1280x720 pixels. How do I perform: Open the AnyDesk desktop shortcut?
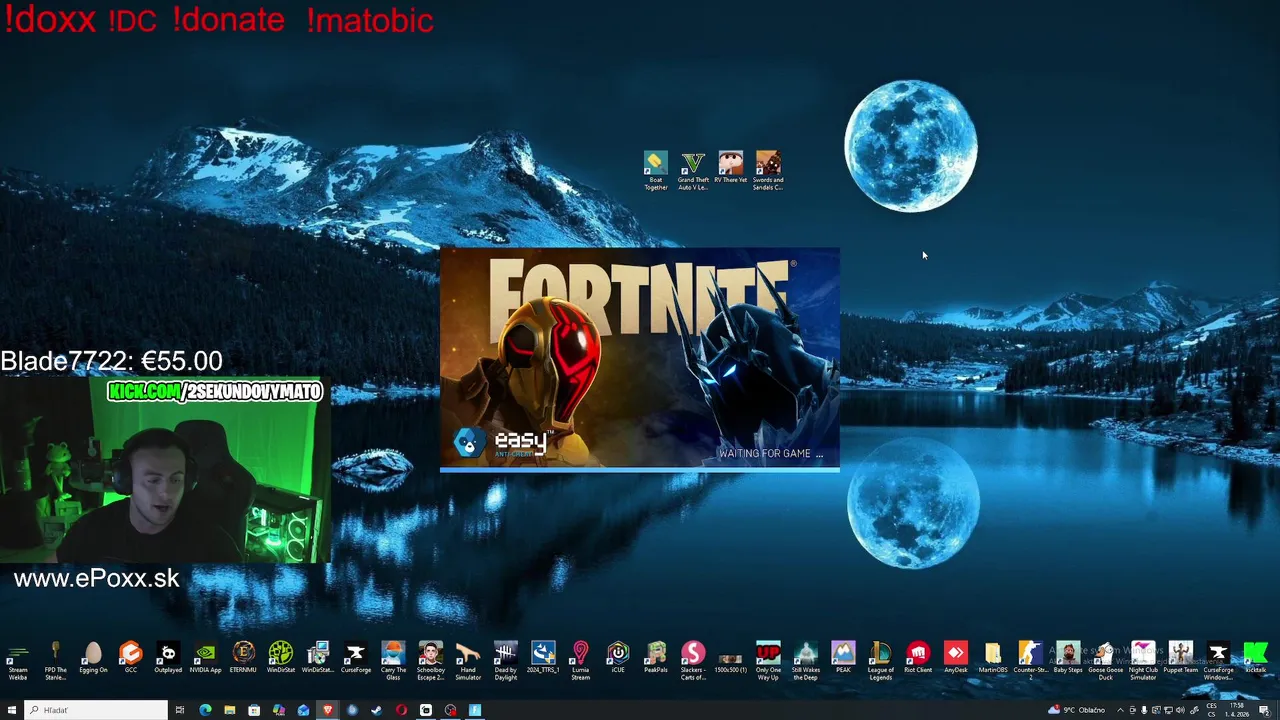[955, 658]
